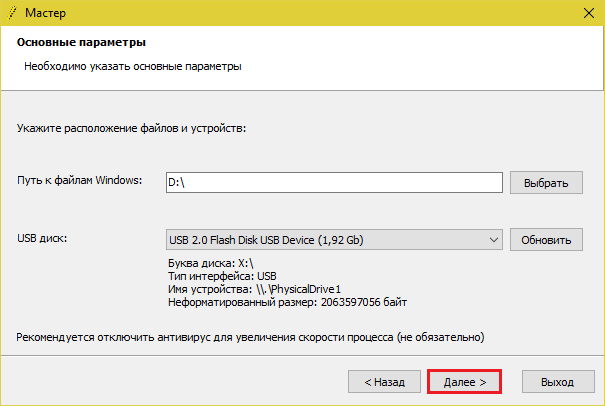
Task: Proceed with the Далее button
Action: click(x=464, y=382)
